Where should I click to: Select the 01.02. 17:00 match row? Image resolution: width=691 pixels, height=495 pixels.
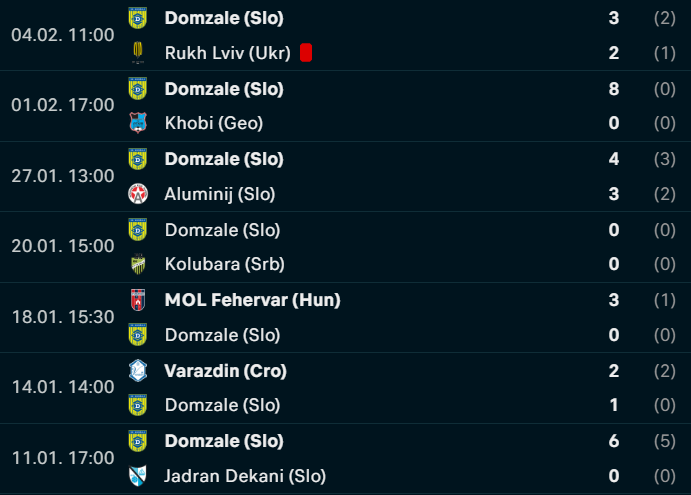click(x=346, y=106)
